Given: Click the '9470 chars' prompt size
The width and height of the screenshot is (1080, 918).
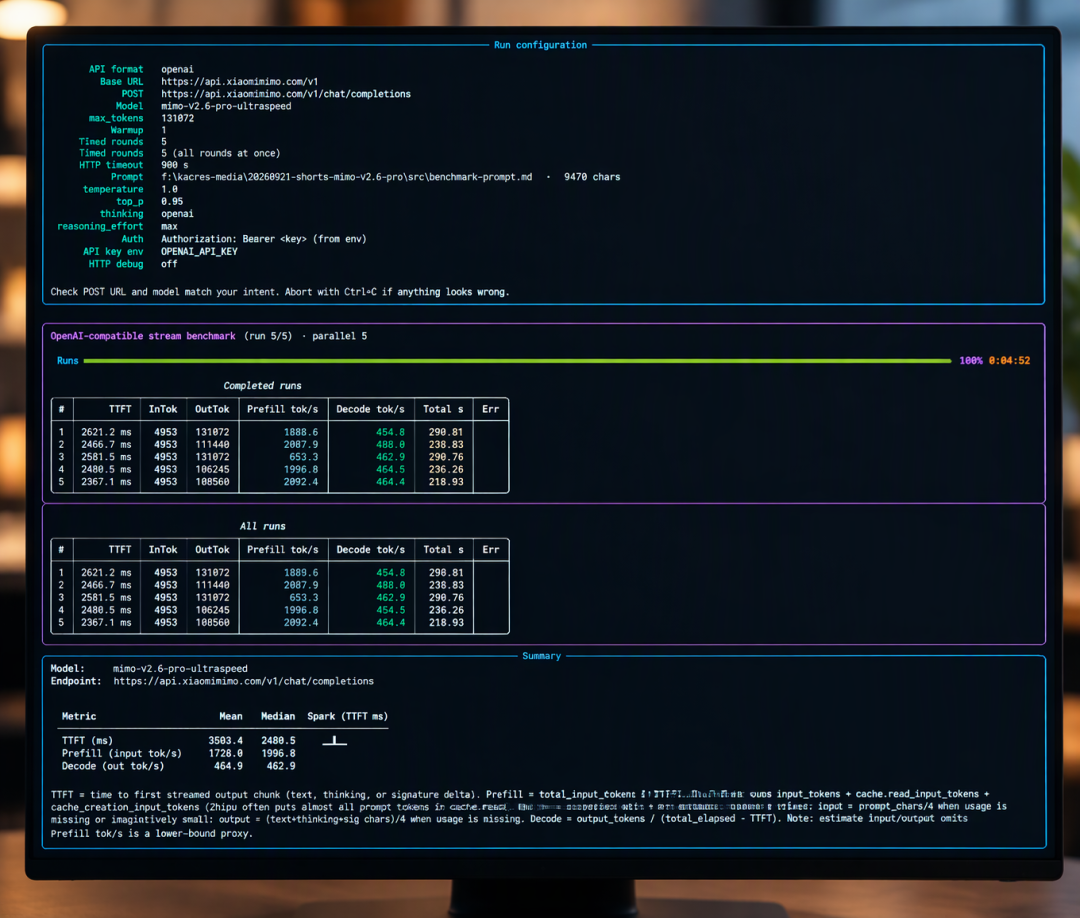Looking at the screenshot, I should [x=592, y=177].
